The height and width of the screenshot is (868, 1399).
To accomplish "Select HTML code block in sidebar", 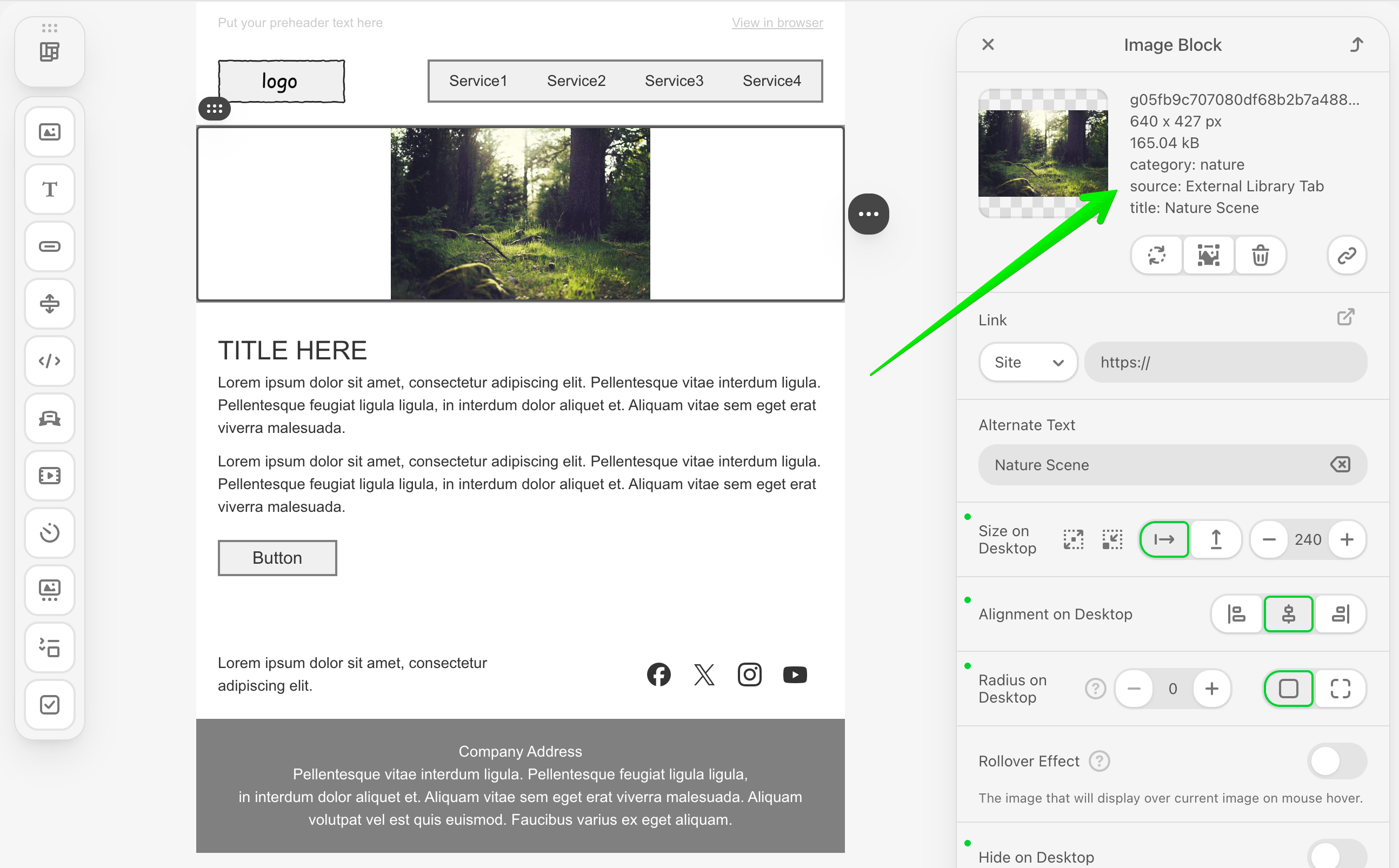I will pyautogui.click(x=50, y=361).
